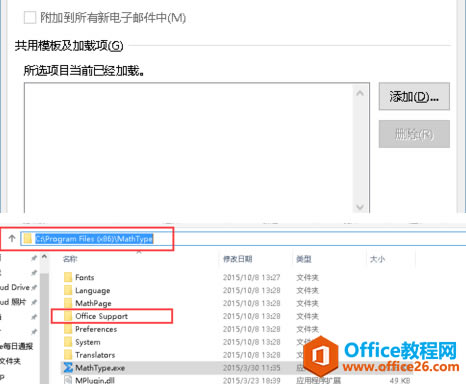Click the templates list scroll up arrow
The width and height of the screenshot is (466, 384).
pos(360,93)
